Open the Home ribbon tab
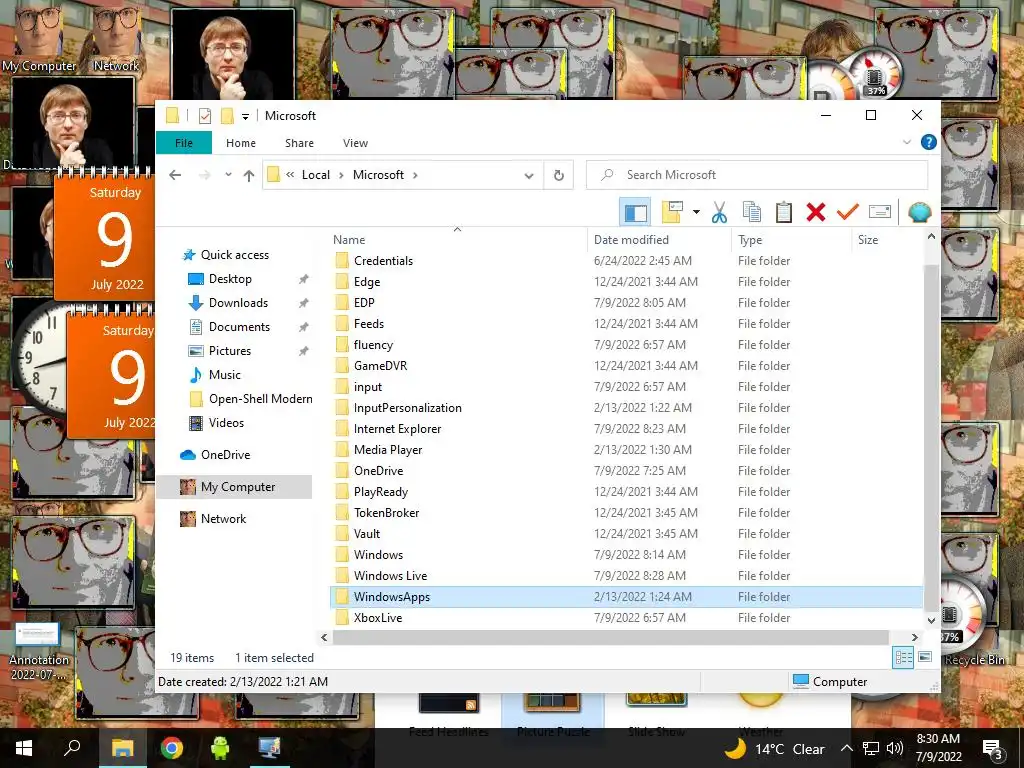The height and width of the screenshot is (768, 1024). [241, 142]
